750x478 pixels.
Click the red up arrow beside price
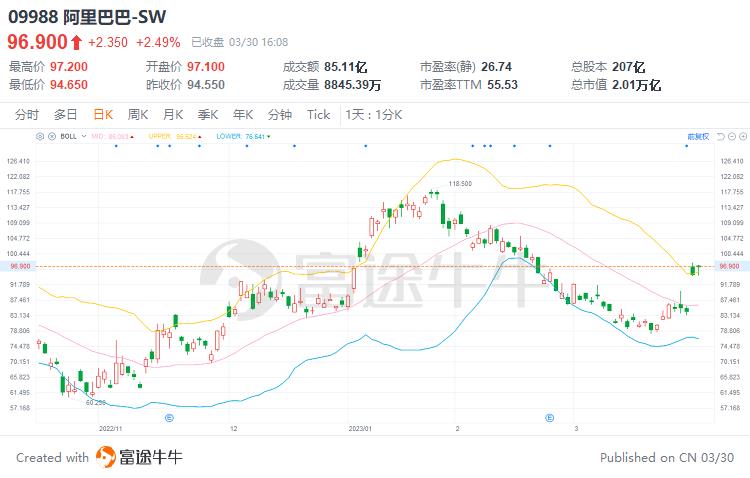click(x=77, y=43)
